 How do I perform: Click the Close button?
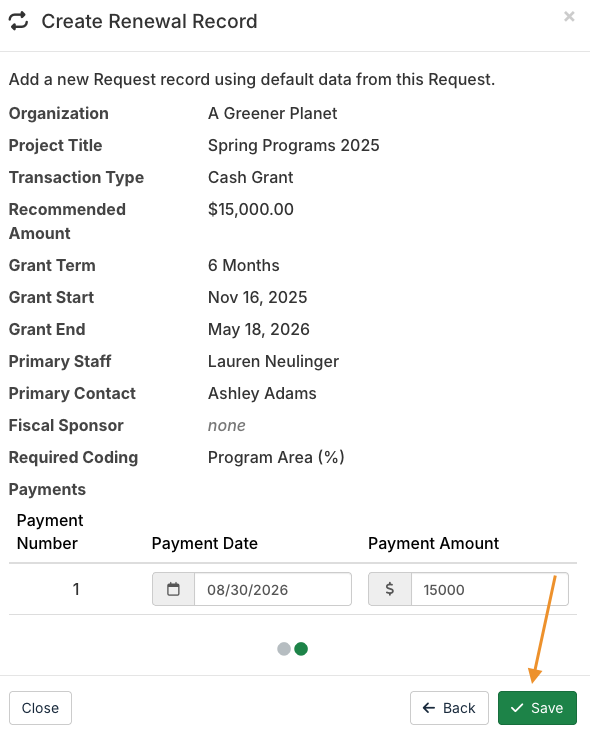coord(40,708)
